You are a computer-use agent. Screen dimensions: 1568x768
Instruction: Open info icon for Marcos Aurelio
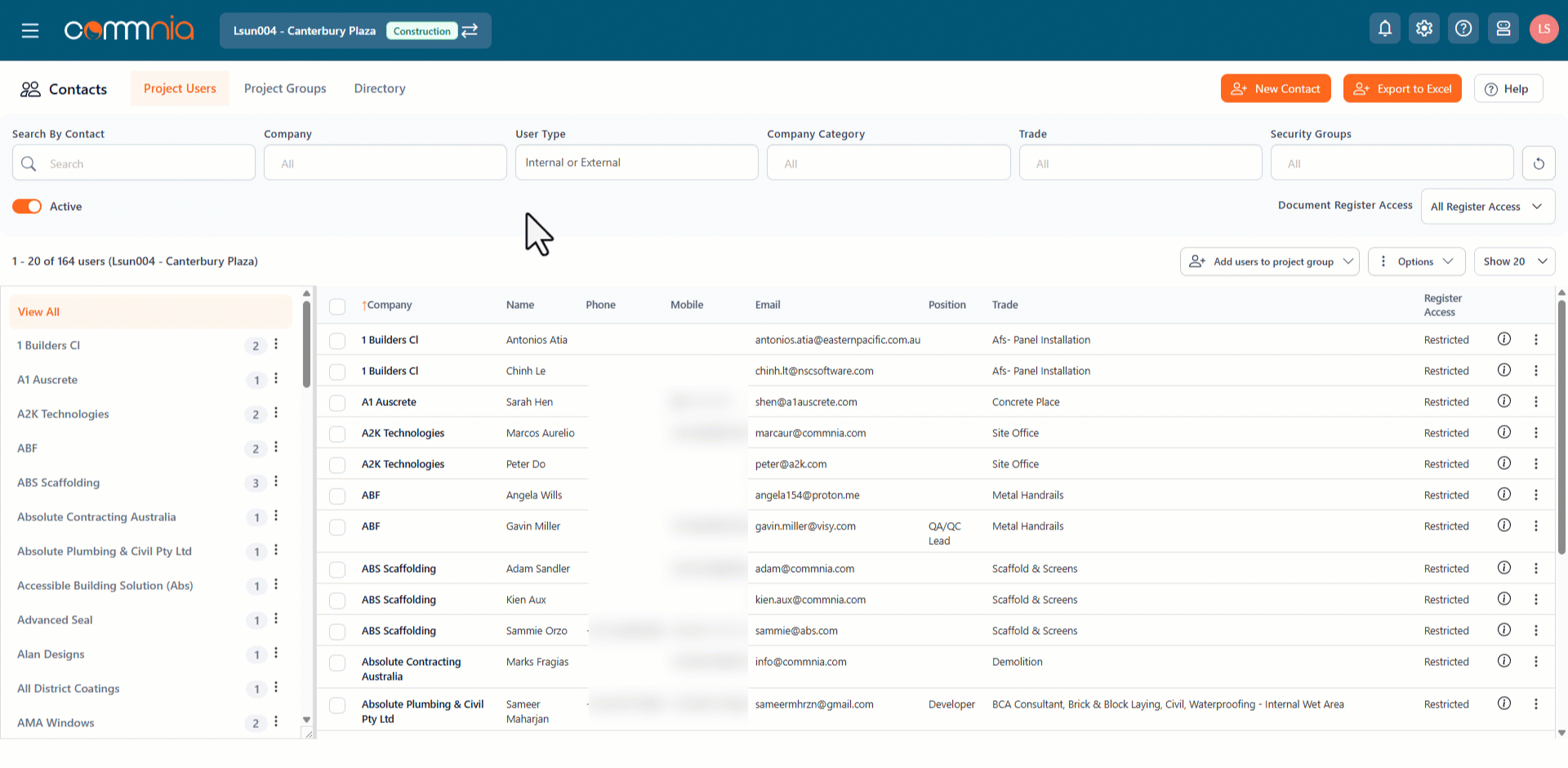1504,432
